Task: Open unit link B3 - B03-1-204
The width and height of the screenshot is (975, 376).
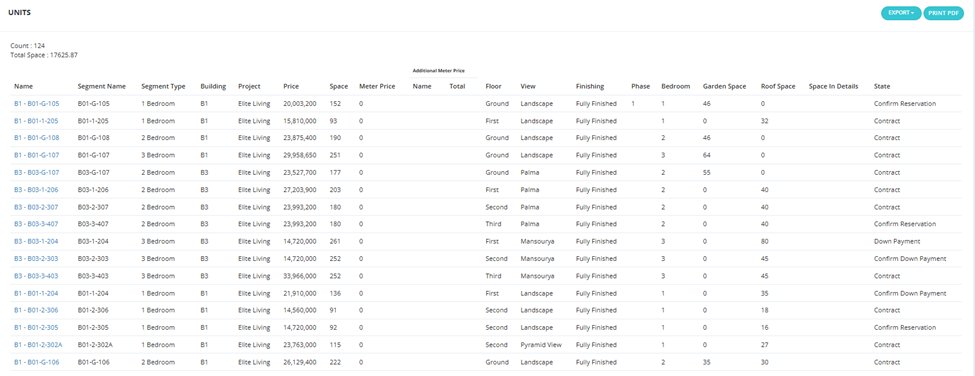Action: tap(36, 241)
